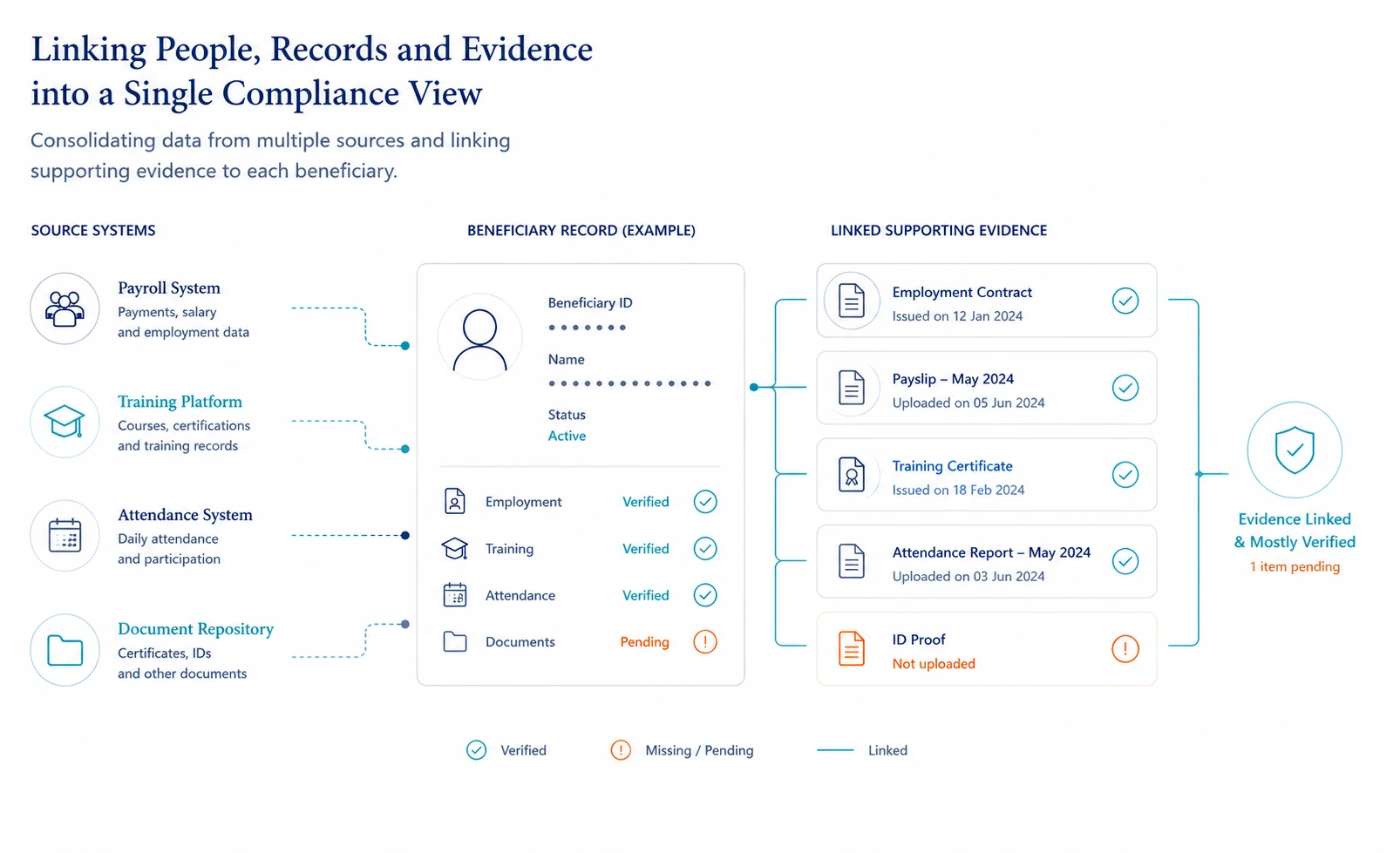The height and width of the screenshot is (853, 1400).
Task: Click the Training 'Verified' status text
Action: [646, 549]
